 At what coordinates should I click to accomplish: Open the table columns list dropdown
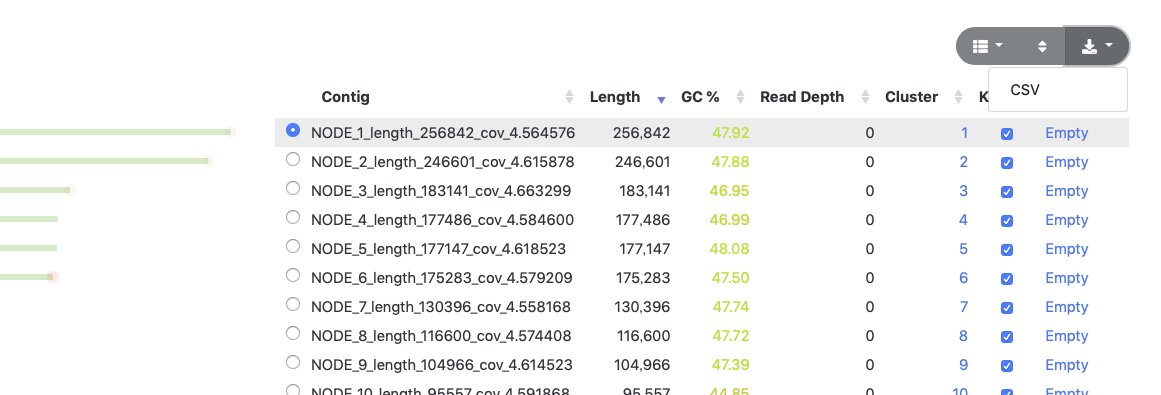click(x=988, y=46)
